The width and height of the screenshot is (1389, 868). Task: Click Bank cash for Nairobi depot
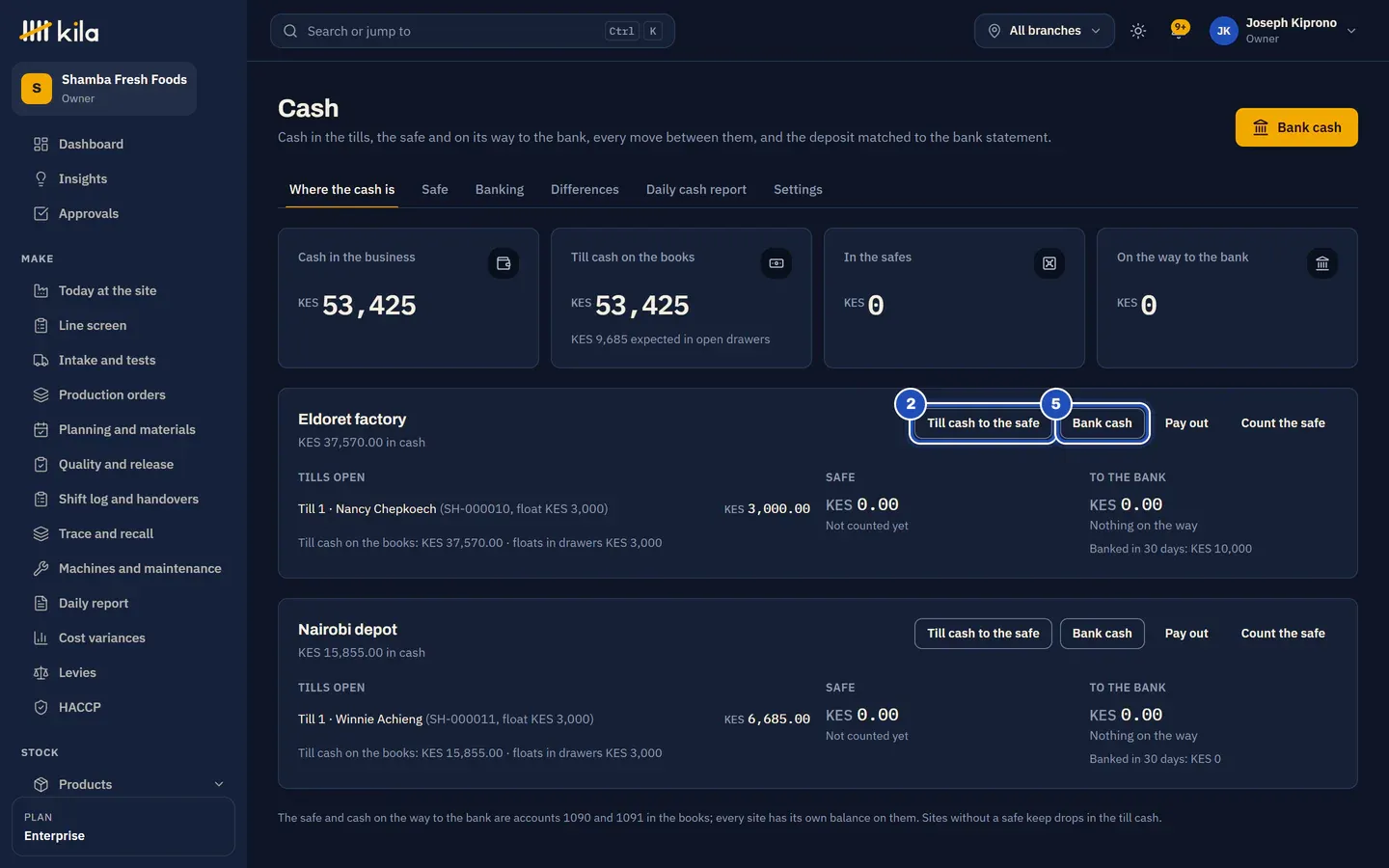coord(1103,634)
